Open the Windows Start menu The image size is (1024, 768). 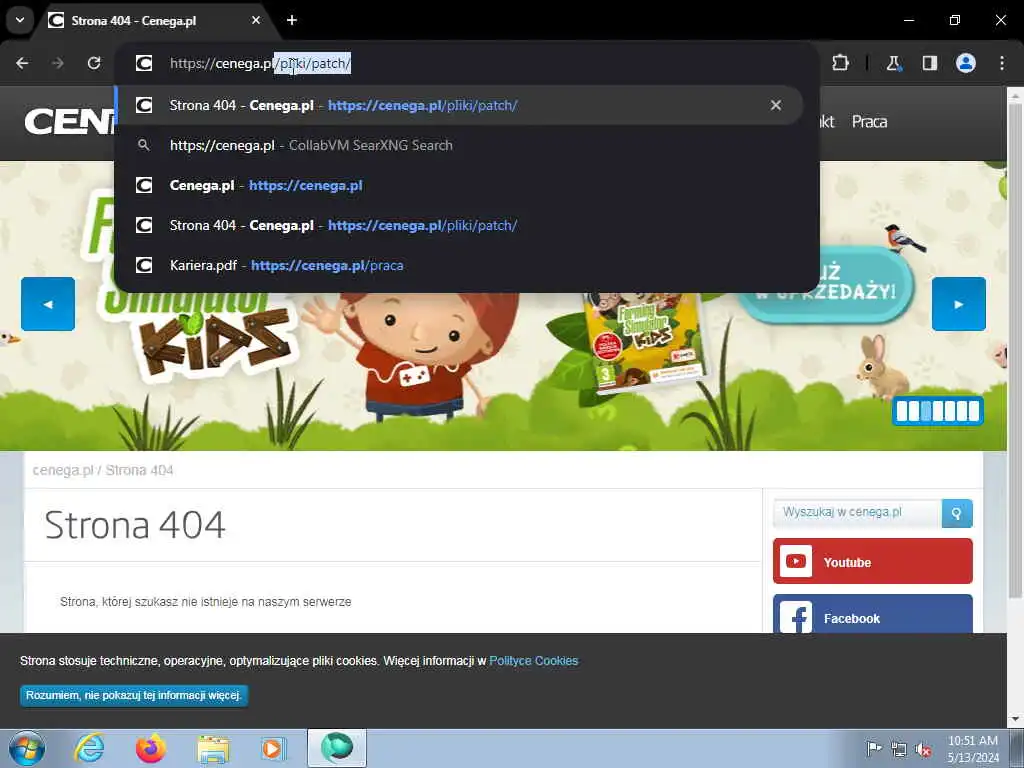pos(27,748)
